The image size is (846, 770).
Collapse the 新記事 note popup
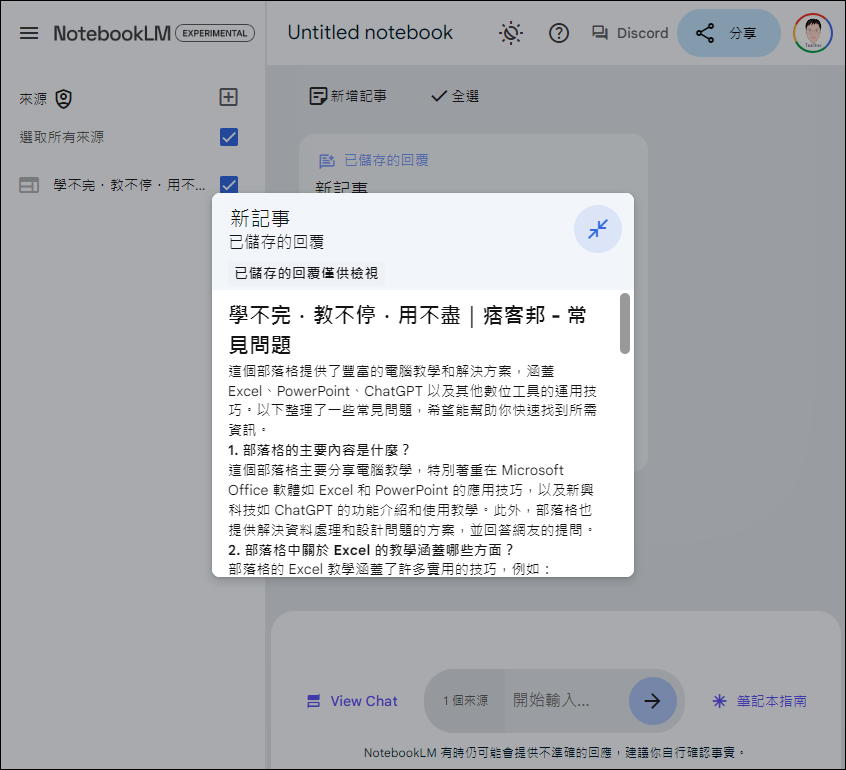598,229
